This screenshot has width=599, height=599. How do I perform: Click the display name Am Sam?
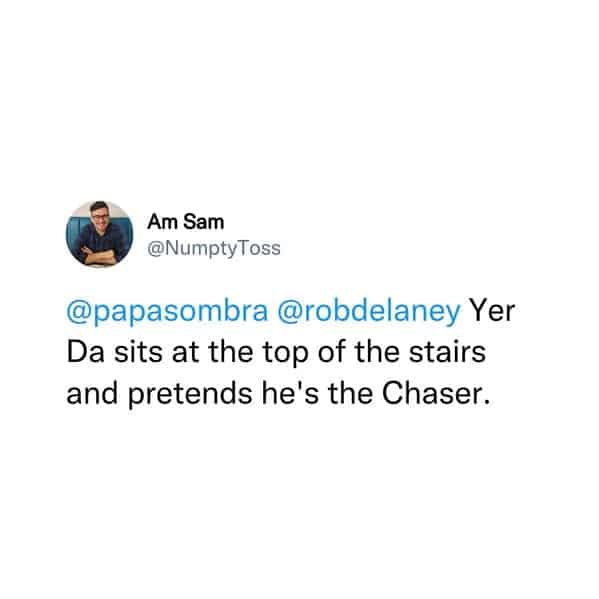click(x=186, y=222)
